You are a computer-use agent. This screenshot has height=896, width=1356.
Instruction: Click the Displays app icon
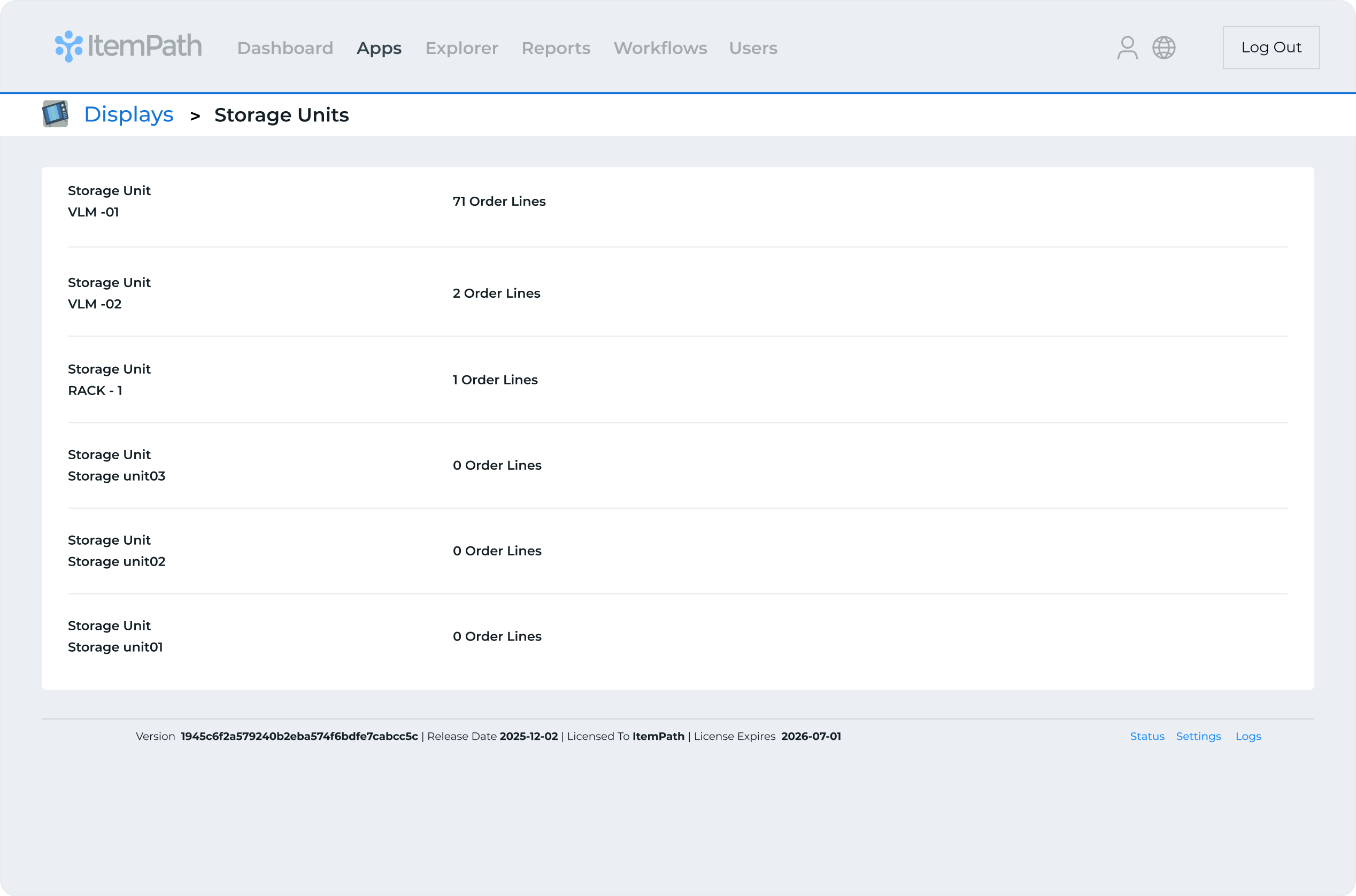point(56,114)
